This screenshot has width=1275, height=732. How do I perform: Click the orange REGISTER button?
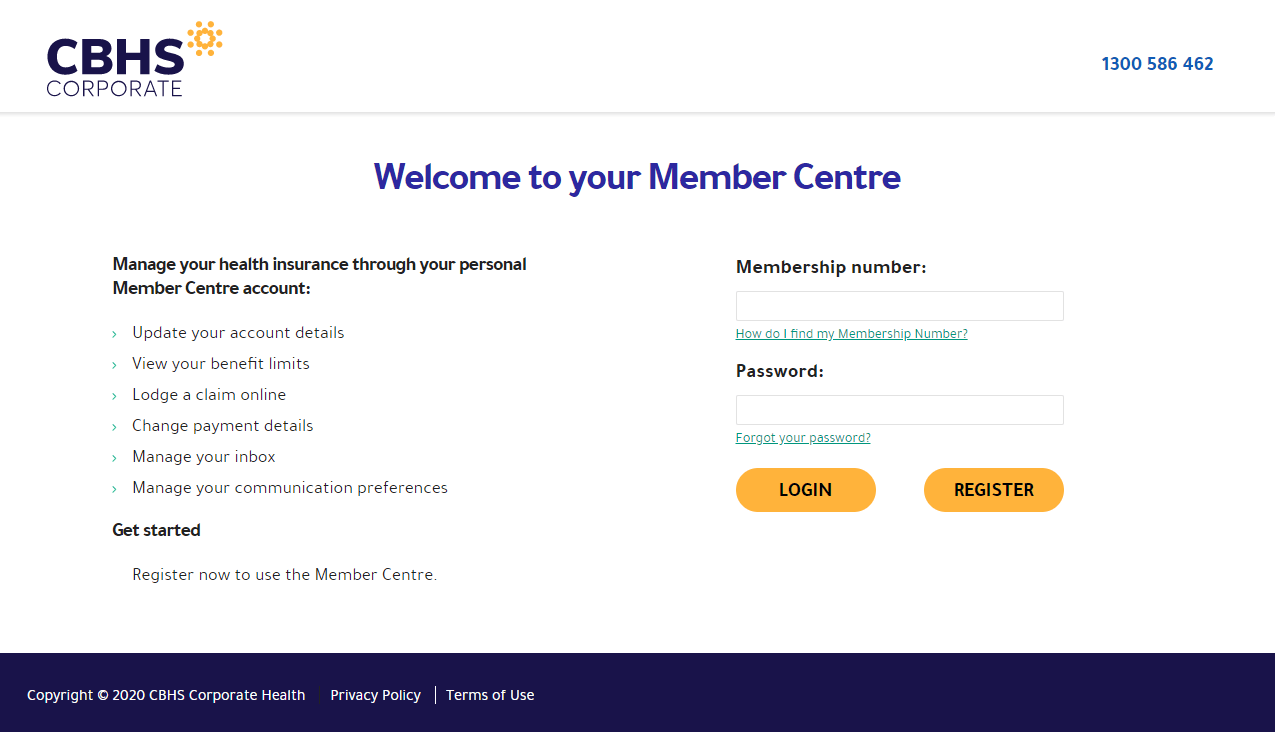click(994, 490)
